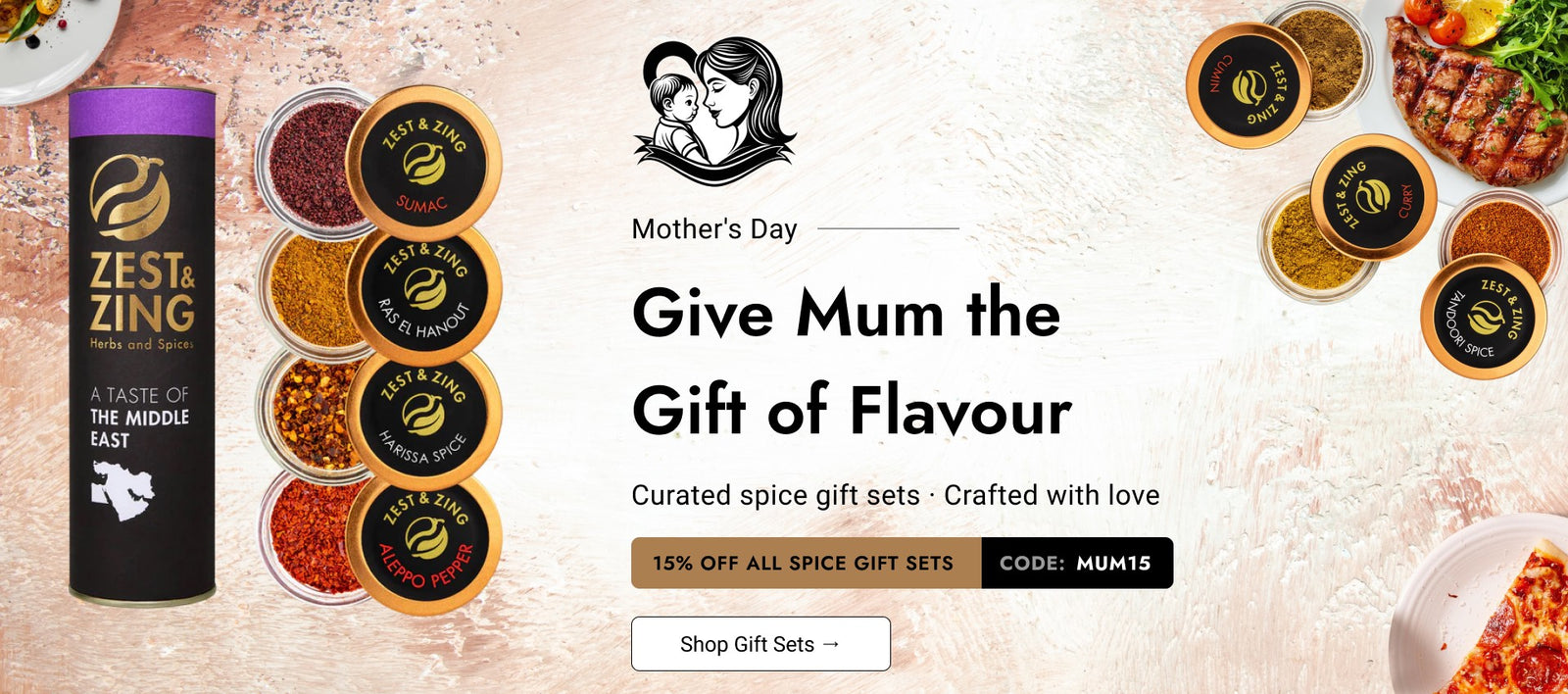Select the Aleppo Pepper tin lid
The width and height of the screenshot is (1568, 694).
[423, 543]
